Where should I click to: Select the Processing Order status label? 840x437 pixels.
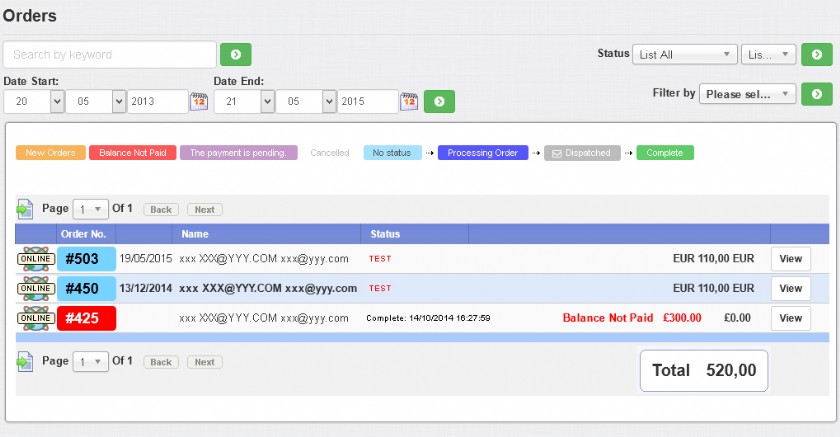click(x=483, y=153)
